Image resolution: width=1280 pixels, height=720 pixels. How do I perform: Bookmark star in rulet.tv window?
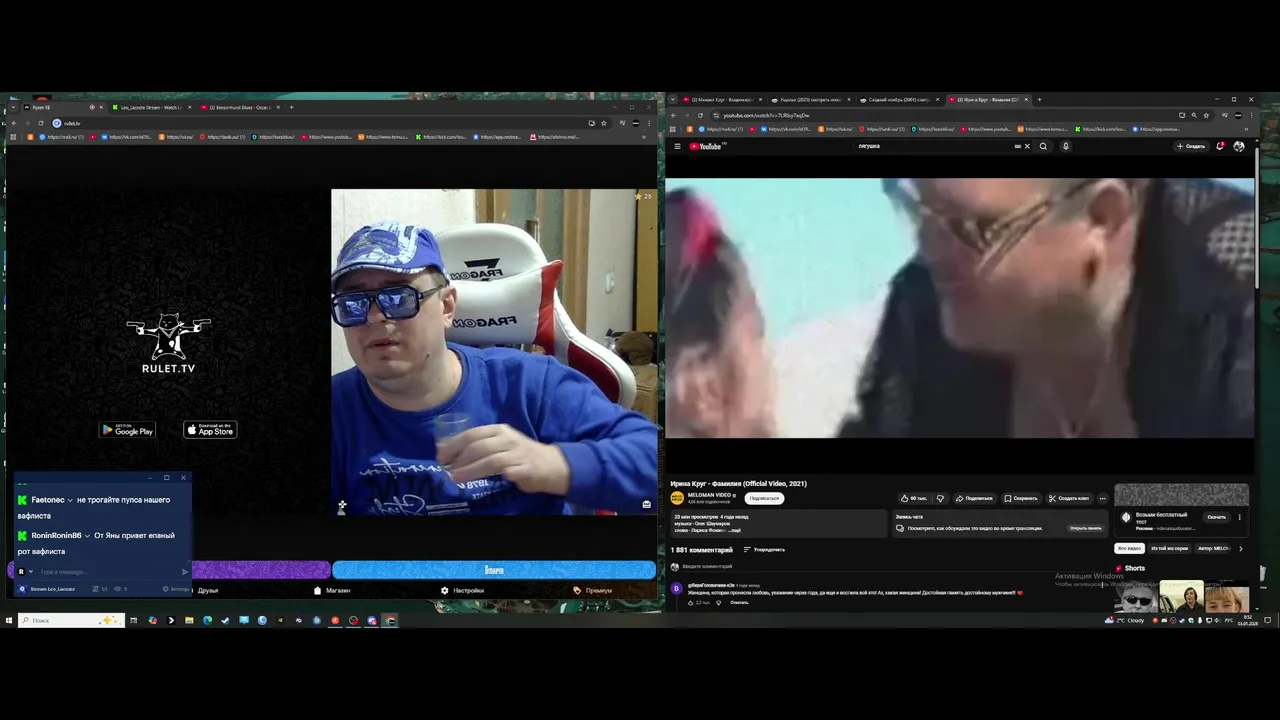604,123
